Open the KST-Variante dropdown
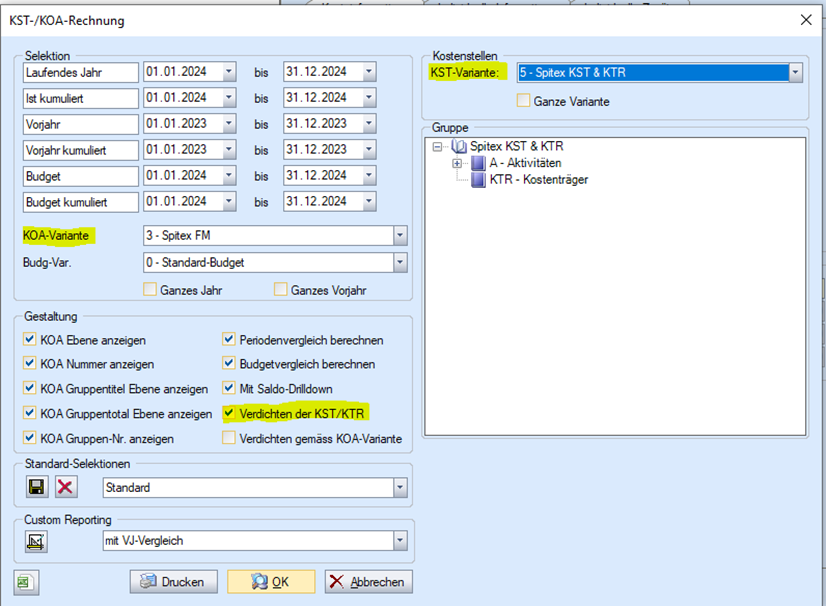The width and height of the screenshot is (826, 606). point(795,73)
